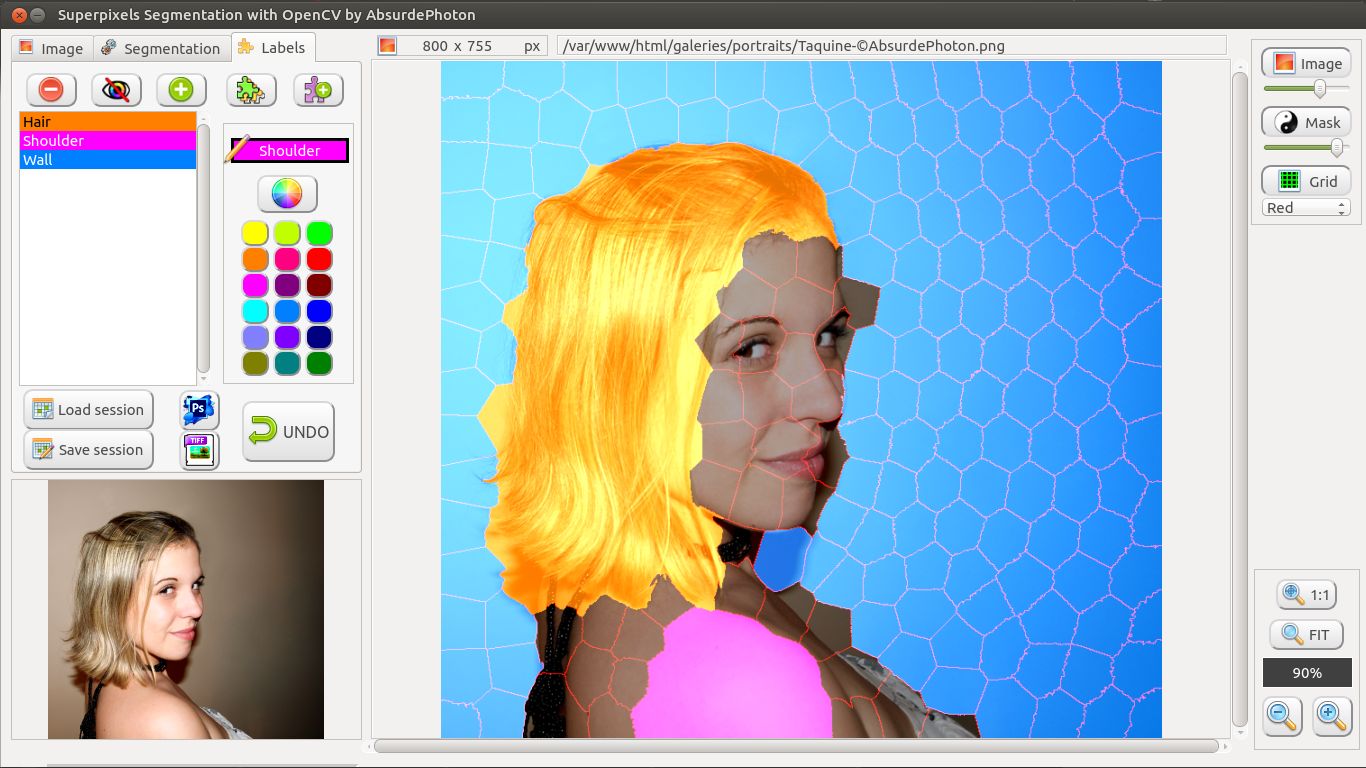Open the color wheel picker
1366x768 pixels.
pos(287,193)
